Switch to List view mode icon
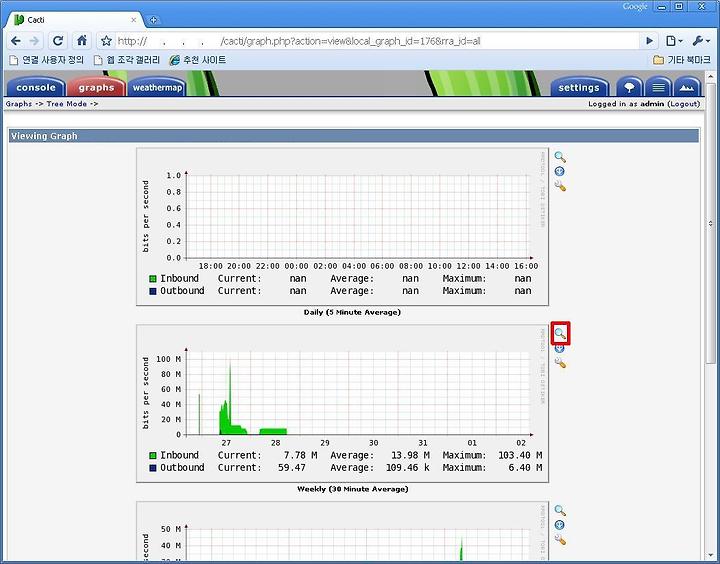 pos(658,87)
